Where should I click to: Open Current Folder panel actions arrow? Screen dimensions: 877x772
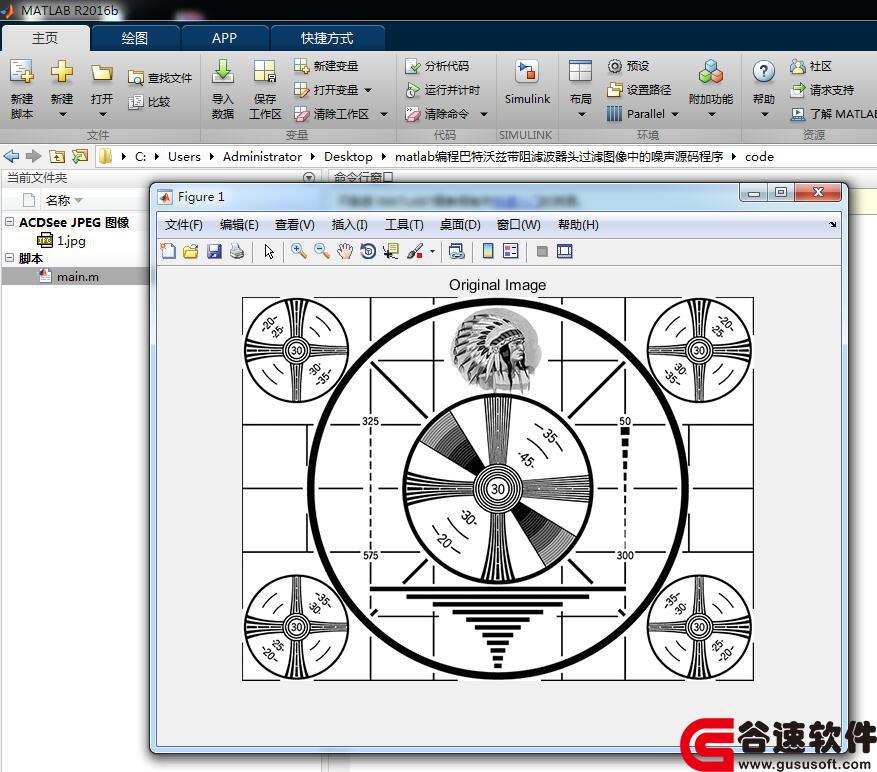point(308,178)
